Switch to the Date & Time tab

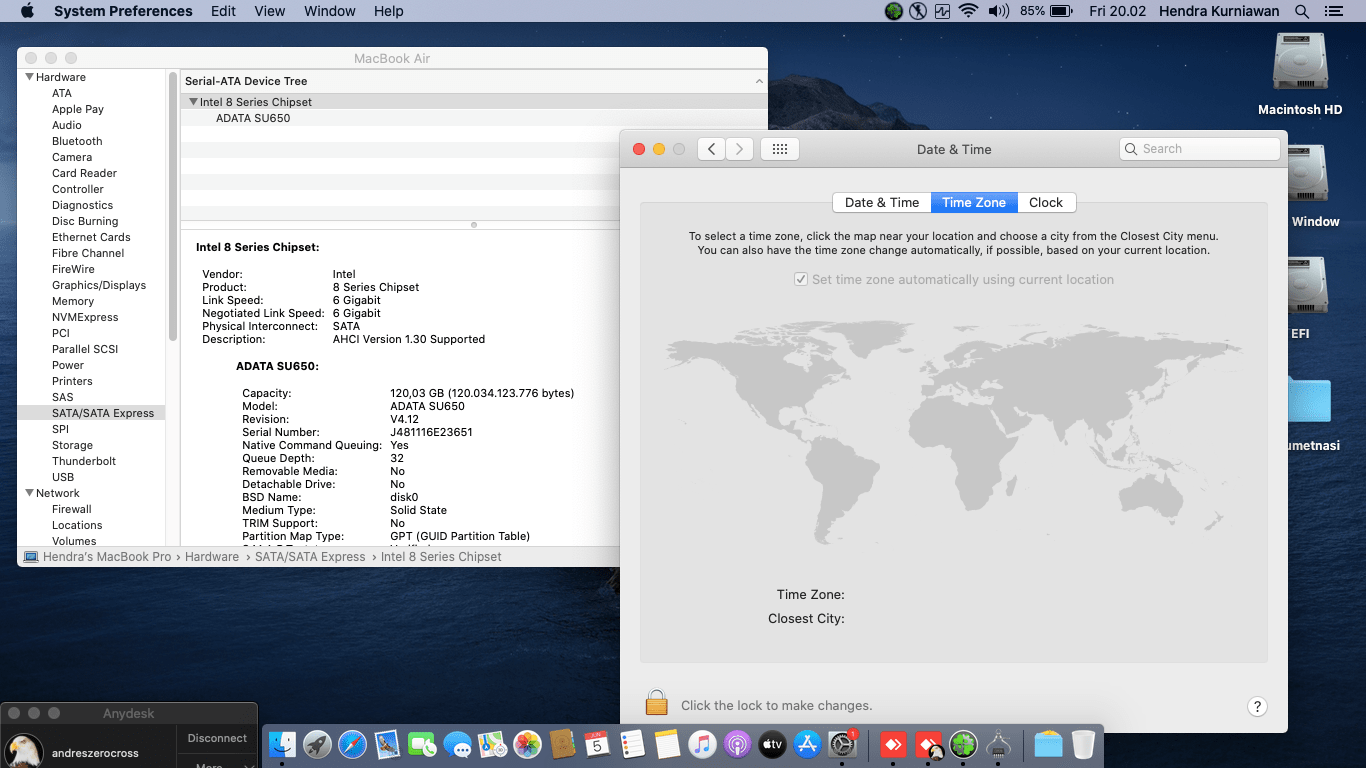coord(881,202)
